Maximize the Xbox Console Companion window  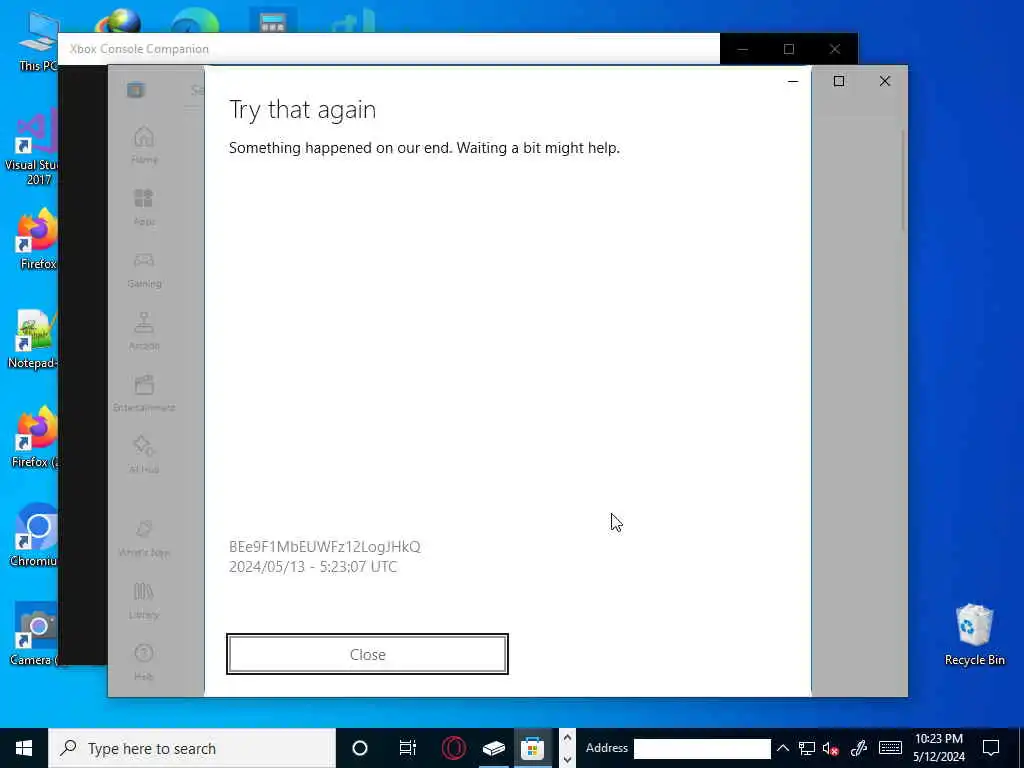(789, 49)
